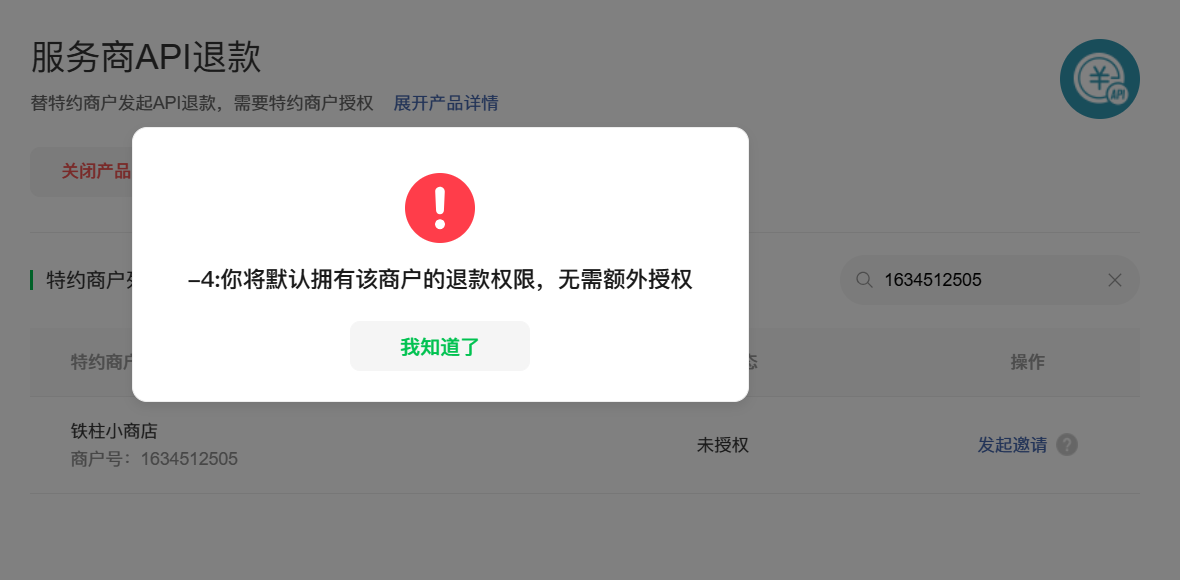1180x580 pixels.
Task: Click the 我知道了 confirmation button
Action: 439,346
